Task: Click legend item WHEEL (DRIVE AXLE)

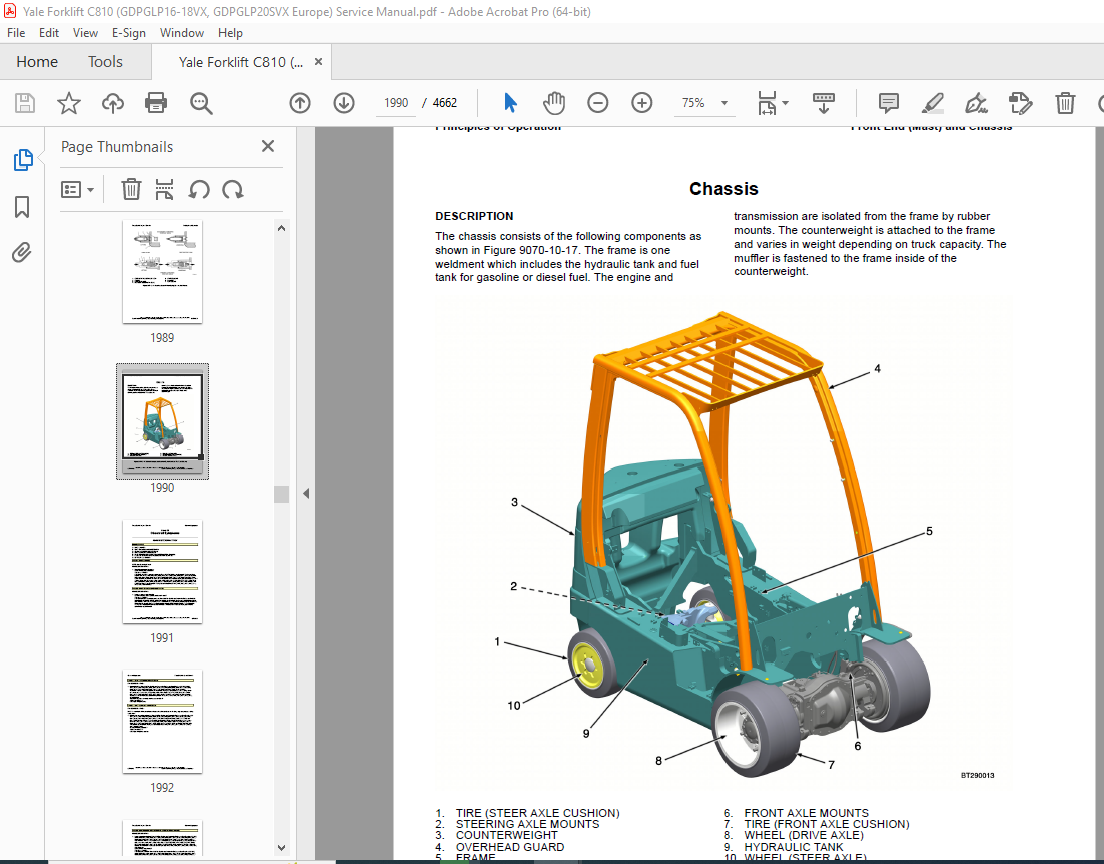Action: coord(803,835)
